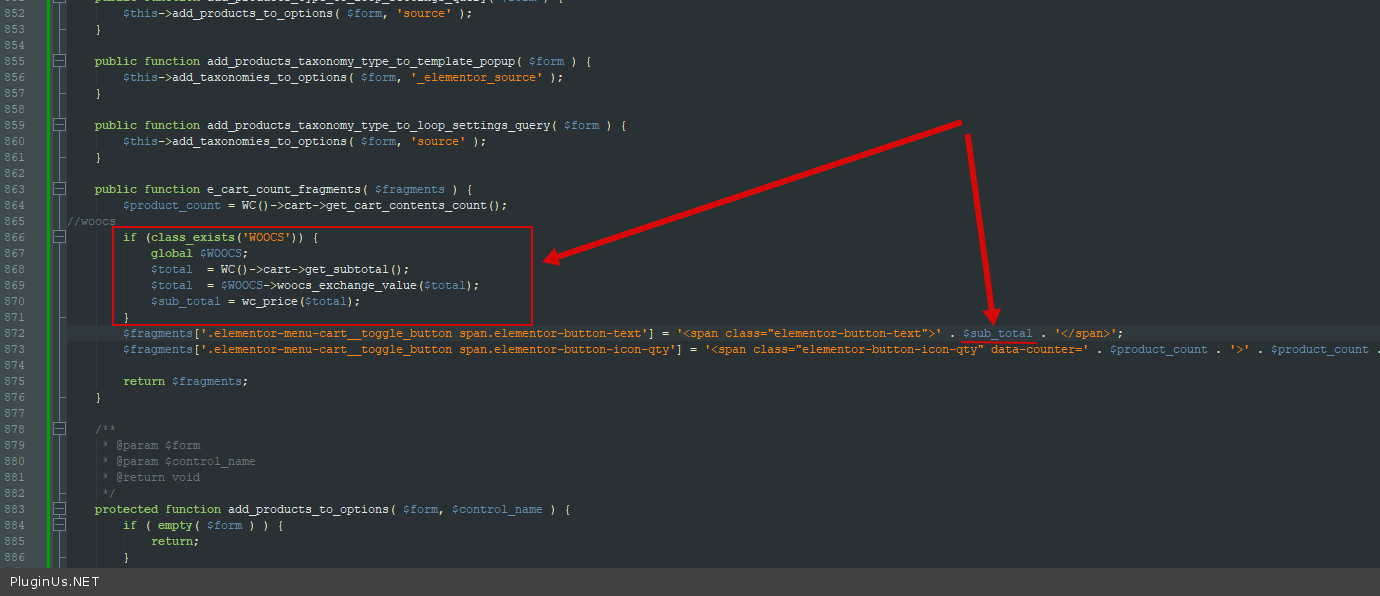The width and height of the screenshot is (1380, 596).
Task: Collapse the @param doc comment block
Action: [x=59, y=429]
